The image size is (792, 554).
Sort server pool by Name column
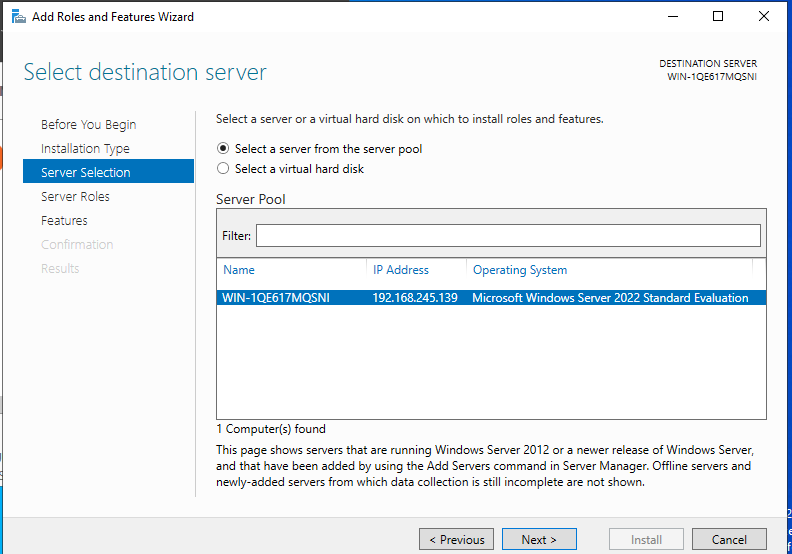click(x=239, y=270)
